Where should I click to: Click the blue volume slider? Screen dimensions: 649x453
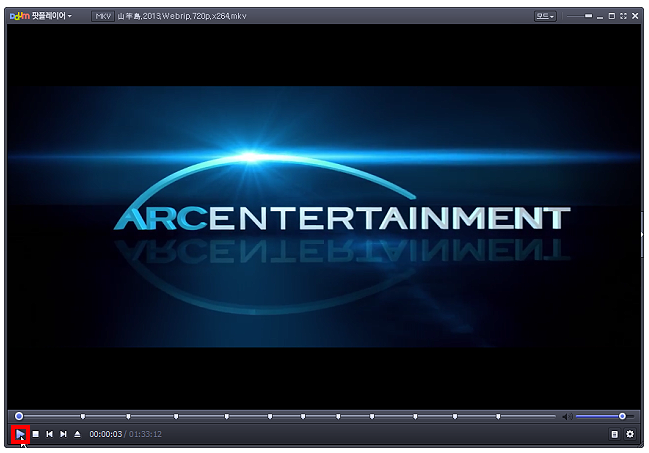(x=604, y=416)
